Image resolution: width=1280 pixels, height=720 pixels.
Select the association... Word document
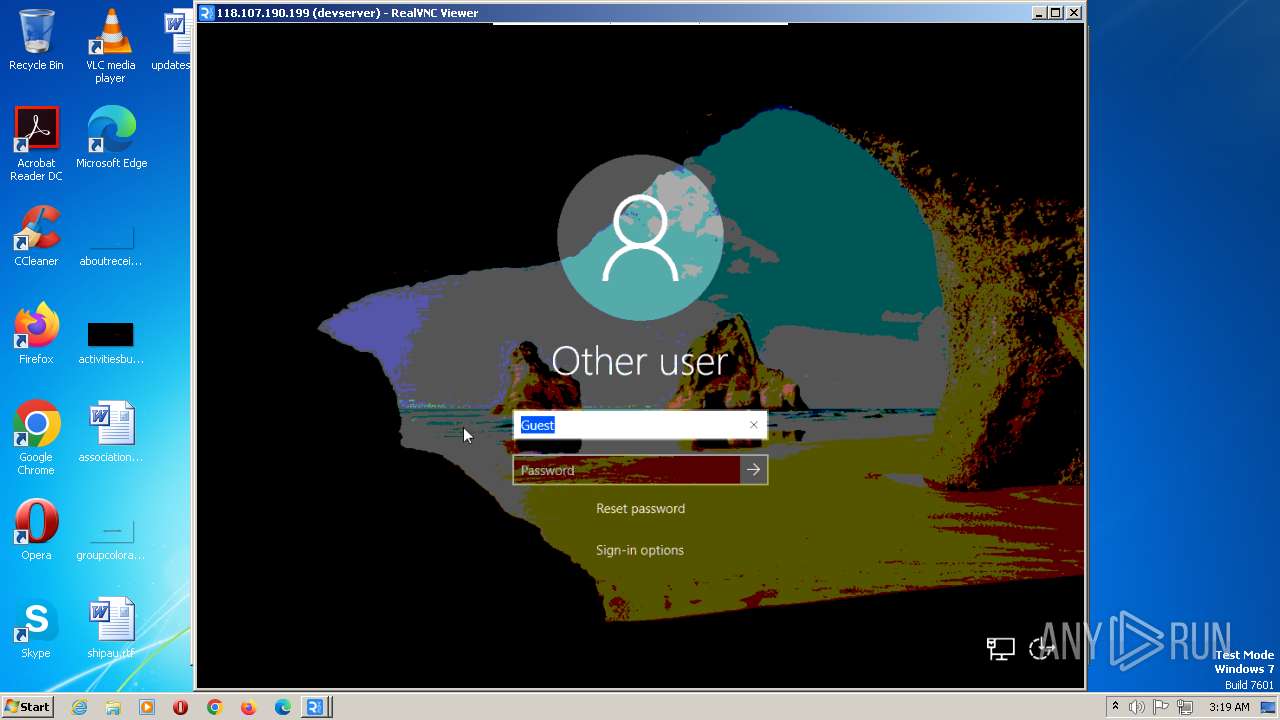coord(110,432)
